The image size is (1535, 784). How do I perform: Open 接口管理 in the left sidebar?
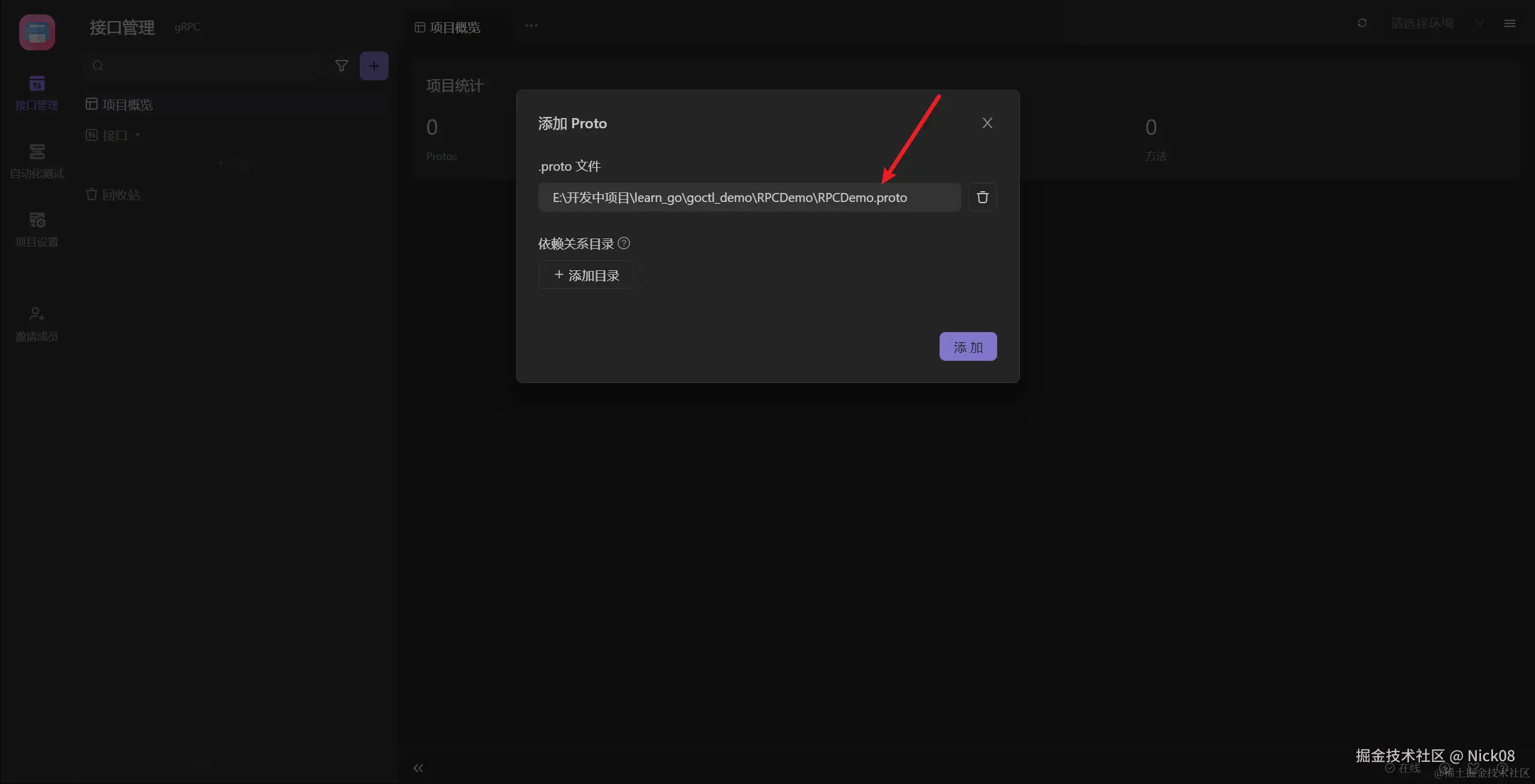click(x=37, y=93)
